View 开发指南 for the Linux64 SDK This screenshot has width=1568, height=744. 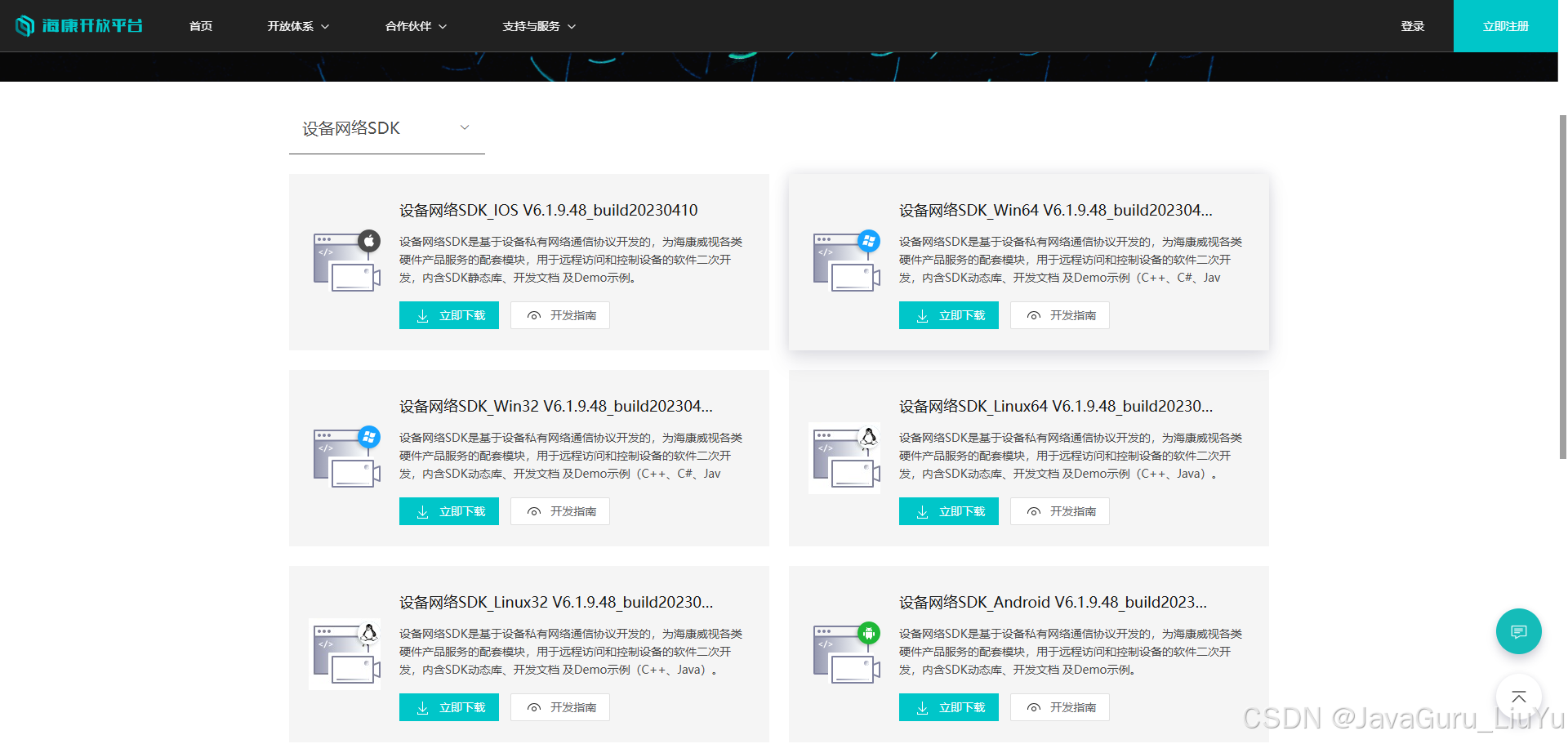coord(1060,511)
